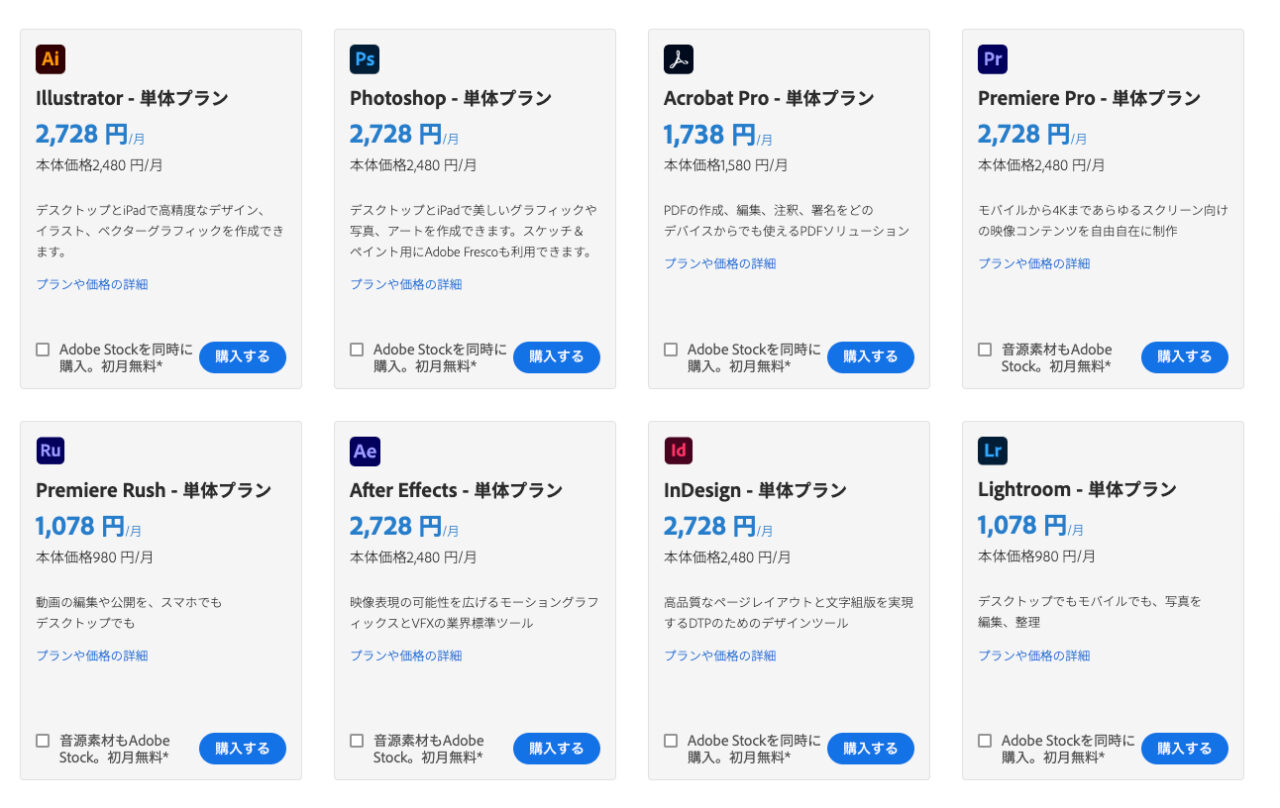Enable Adobe Stock add-on for Illustrator plan
Screen dimensions: 1280x808
[42, 349]
